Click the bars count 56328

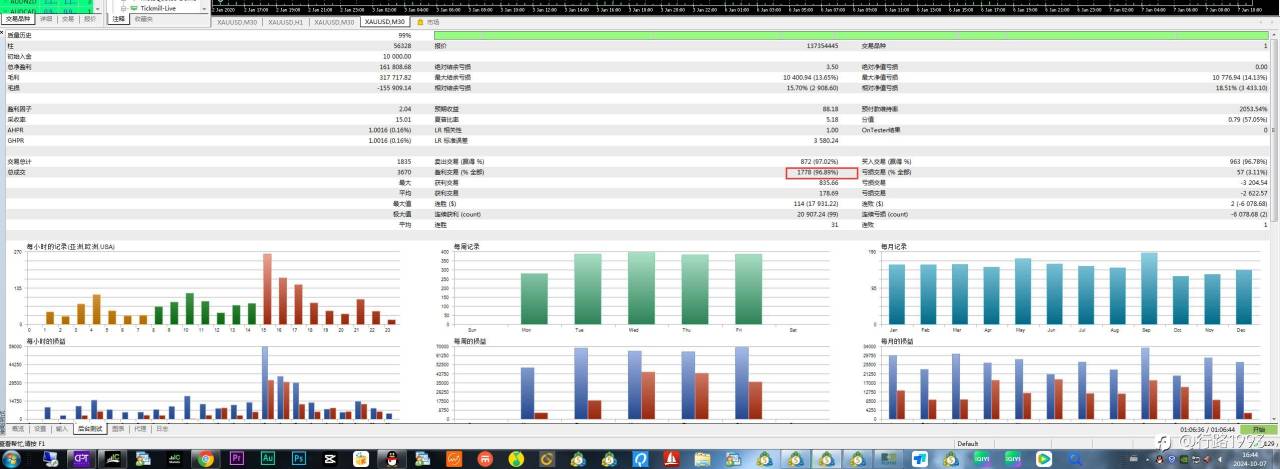pyautogui.click(x=401, y=46)
